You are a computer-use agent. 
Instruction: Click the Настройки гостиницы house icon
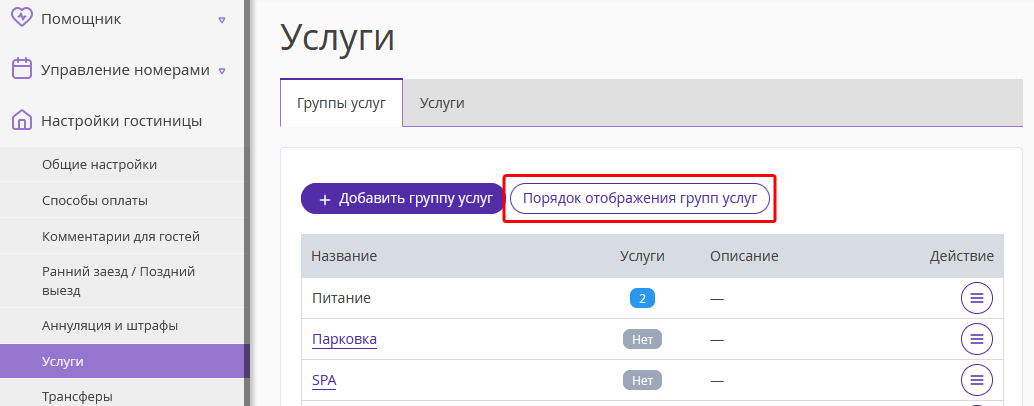[22, 120]
